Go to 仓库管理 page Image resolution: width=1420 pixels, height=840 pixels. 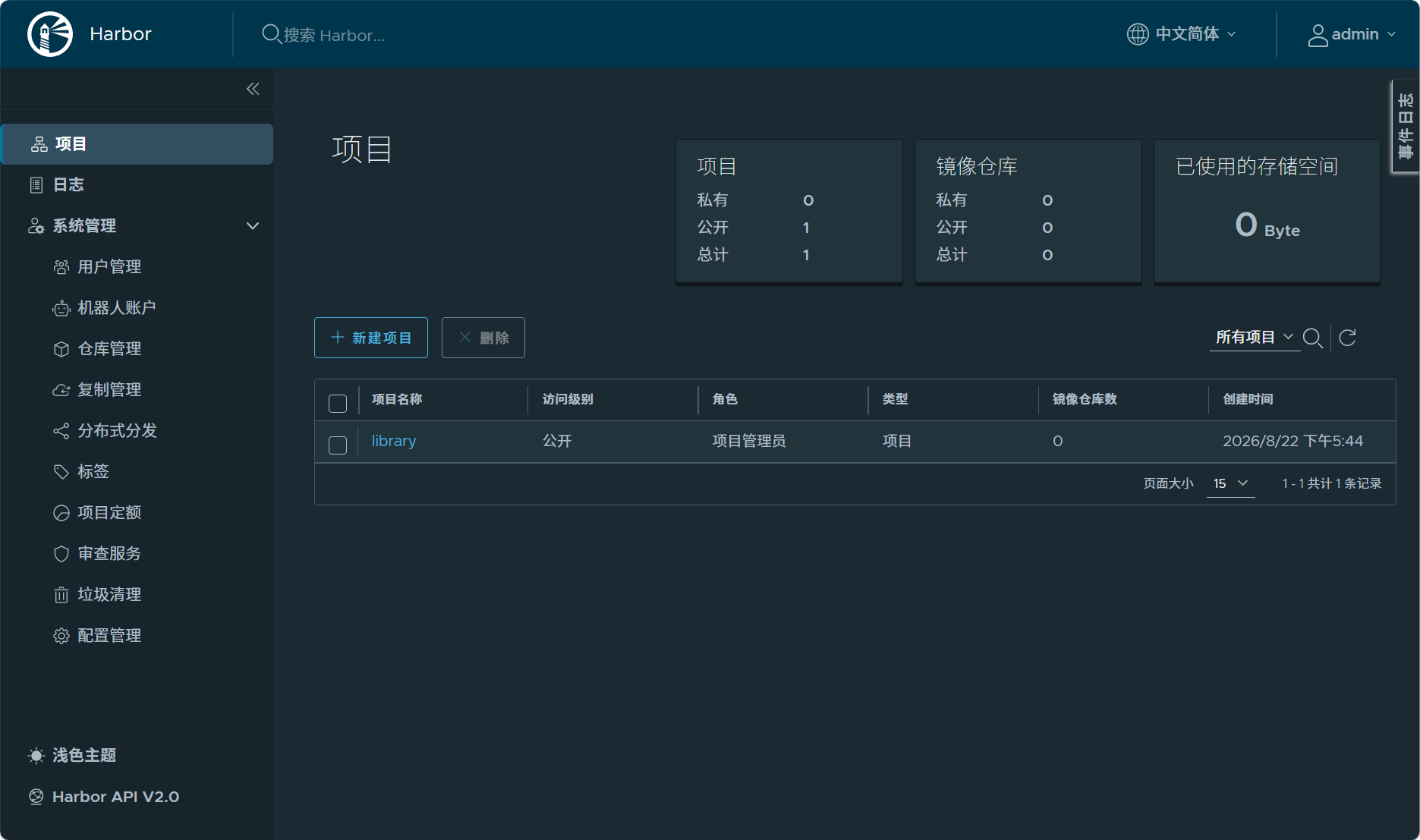pos(109,349)
